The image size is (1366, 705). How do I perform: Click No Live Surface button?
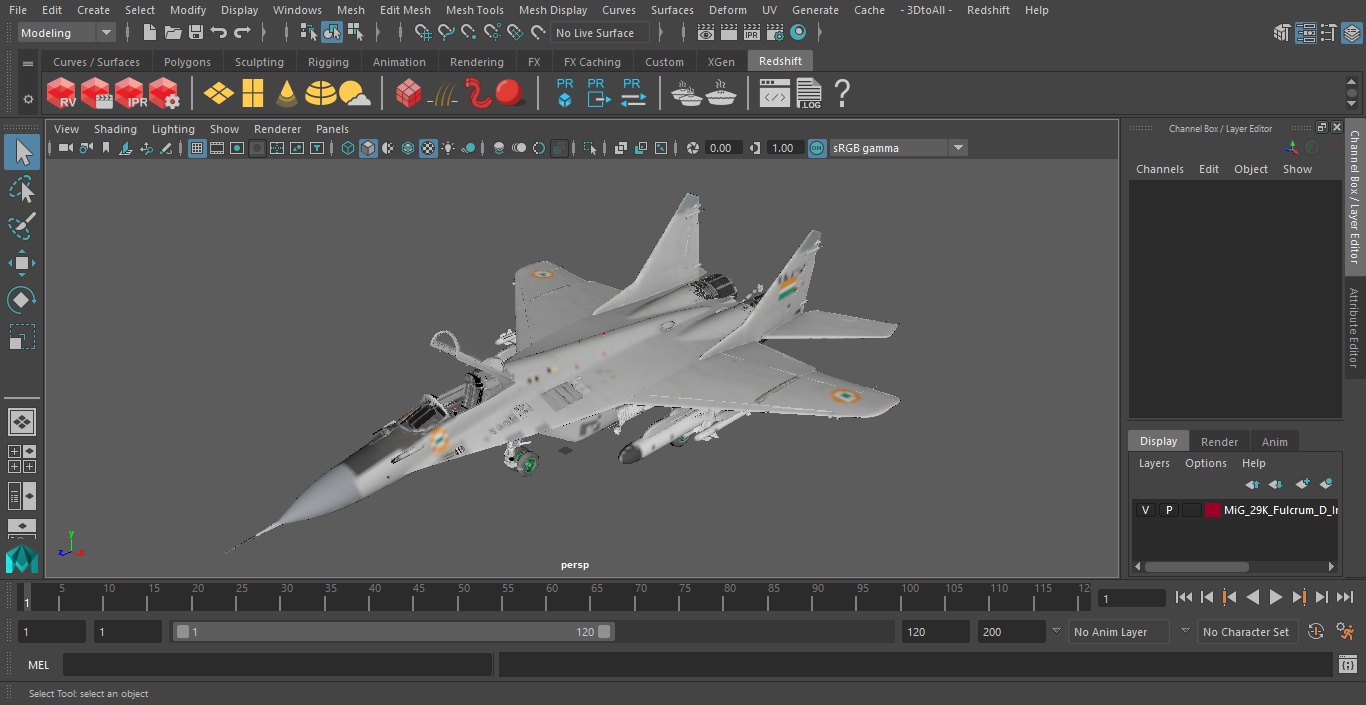(600, 33)
